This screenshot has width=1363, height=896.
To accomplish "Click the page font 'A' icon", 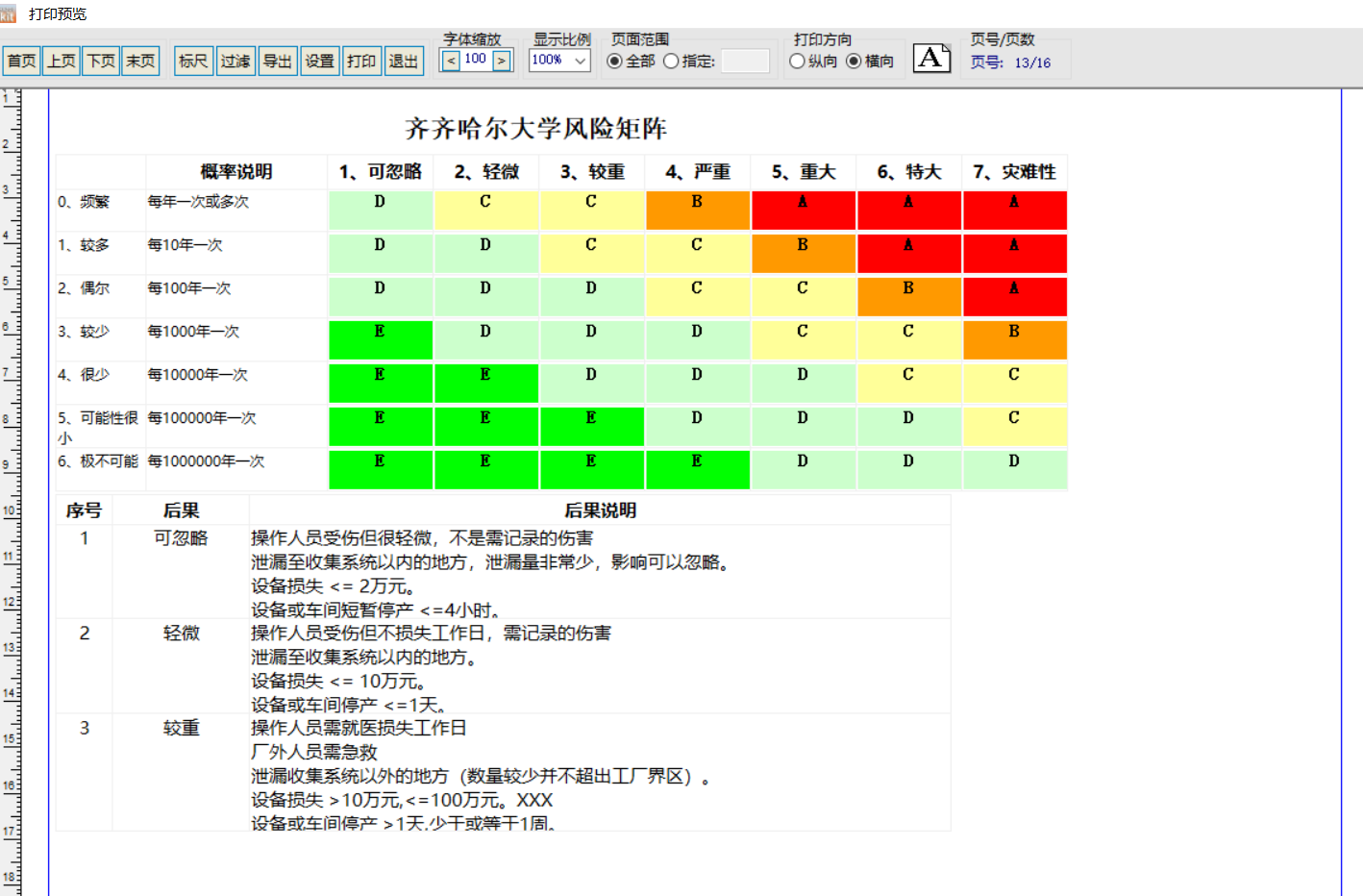I will coord(931,59).
